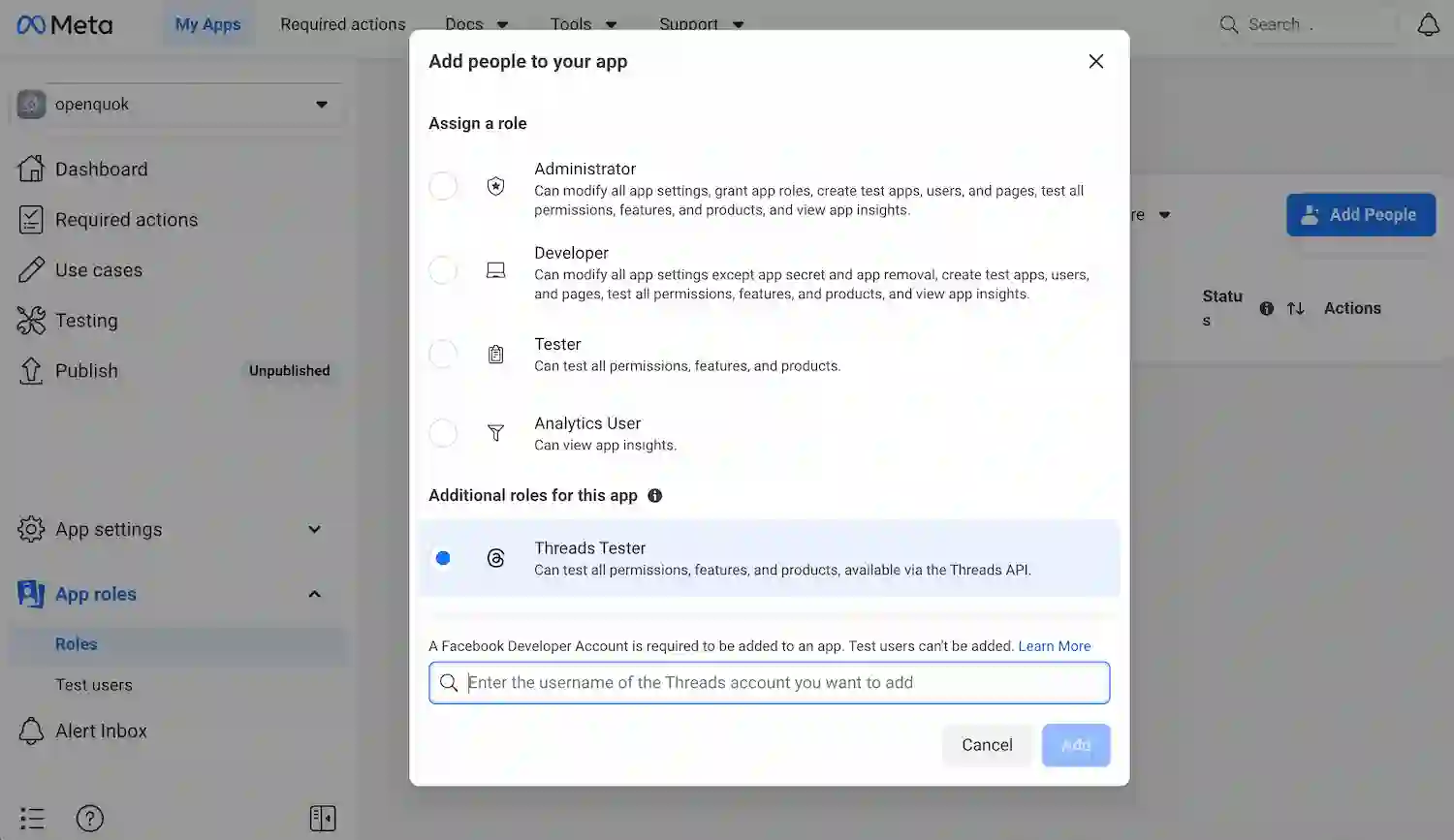Screen dimensions: 1454x840
Task: Click the Analytics User role label
Action: (587, 423)
